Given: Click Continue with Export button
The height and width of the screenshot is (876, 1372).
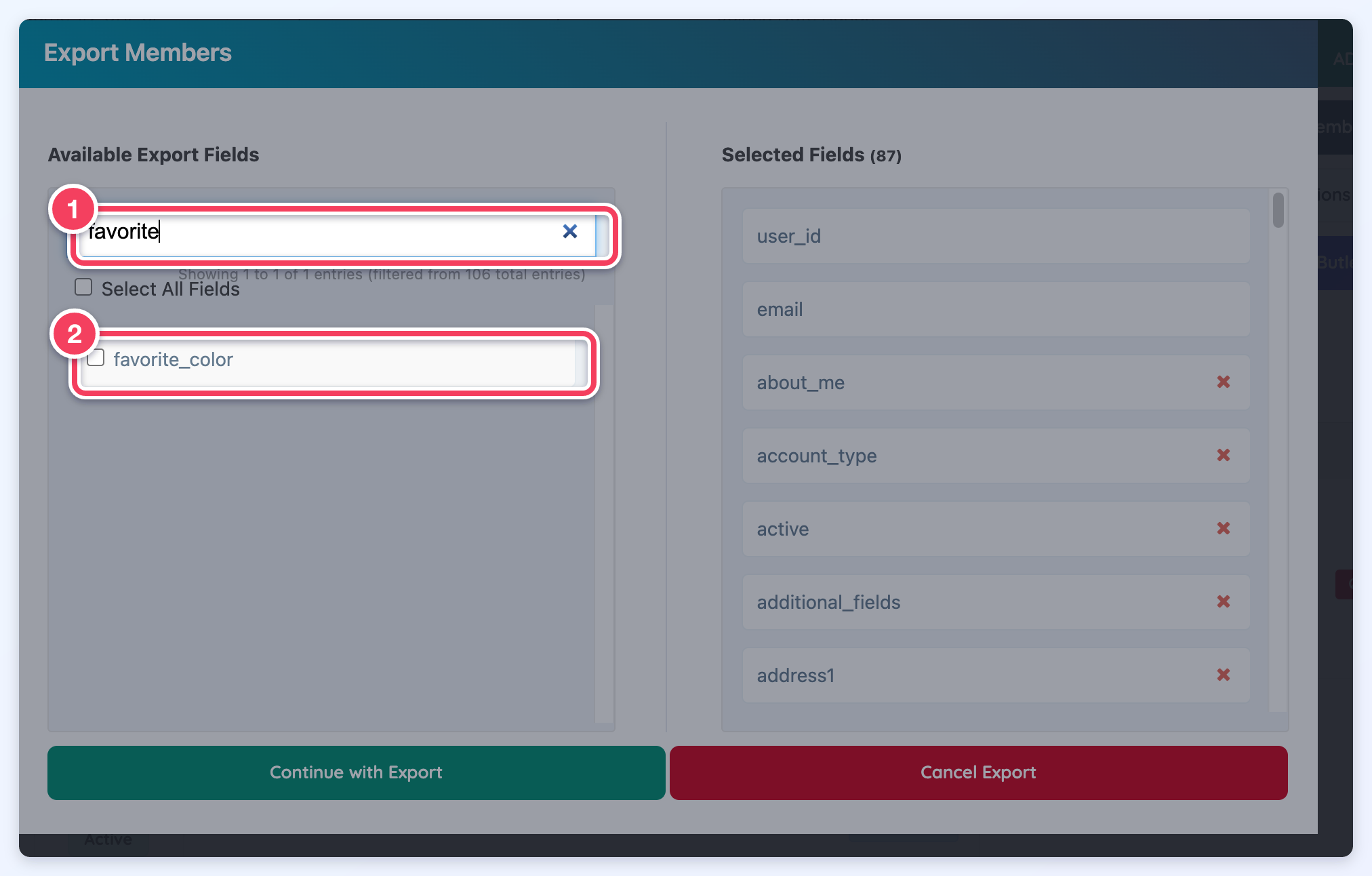Looking at the screenshot, I should [356, 773].
